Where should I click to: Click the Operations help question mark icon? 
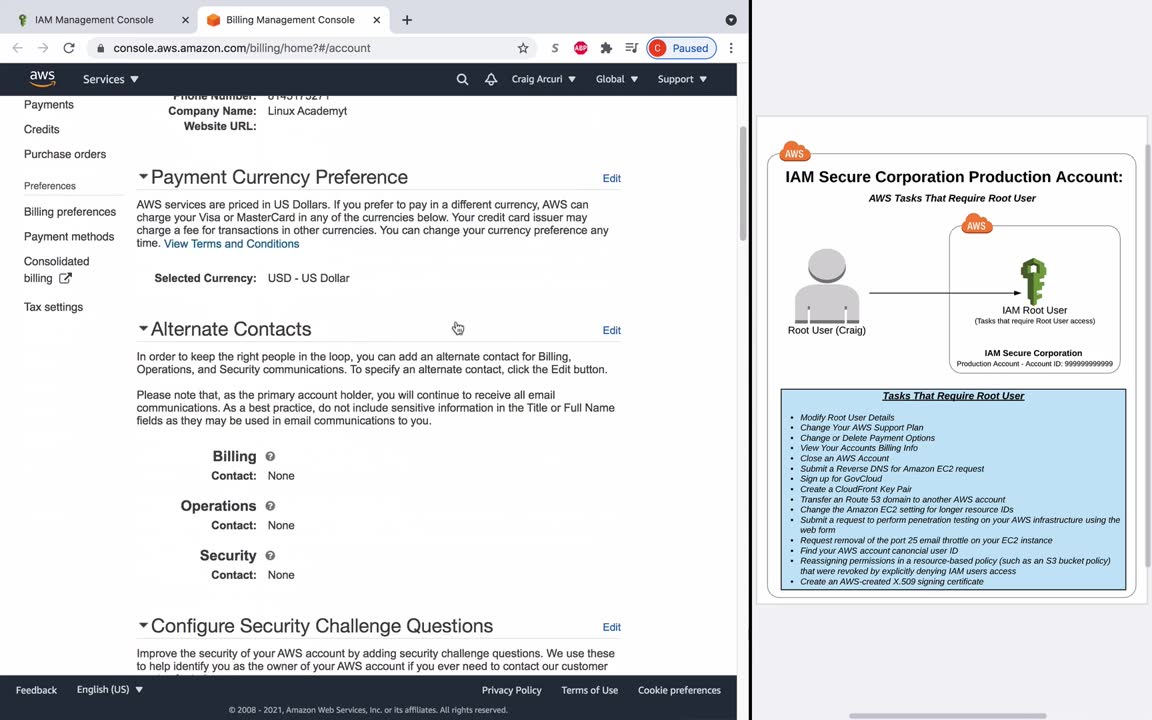[270, 506]
